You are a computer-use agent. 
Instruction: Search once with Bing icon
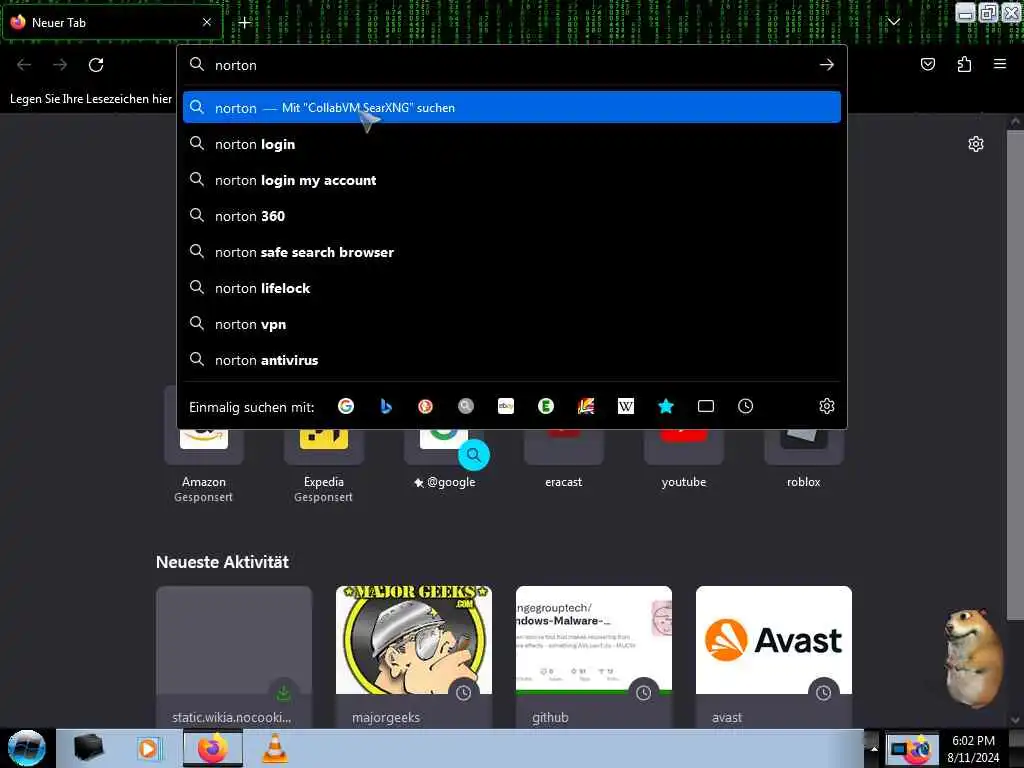click(x=386, y=406)
